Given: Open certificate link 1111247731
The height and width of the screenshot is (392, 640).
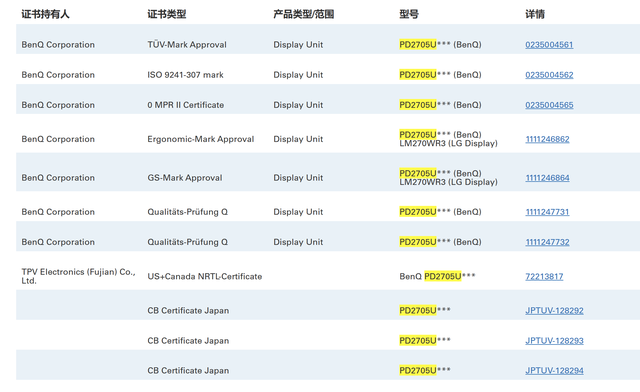Looking at the screenshot, I should coord(547,212).
